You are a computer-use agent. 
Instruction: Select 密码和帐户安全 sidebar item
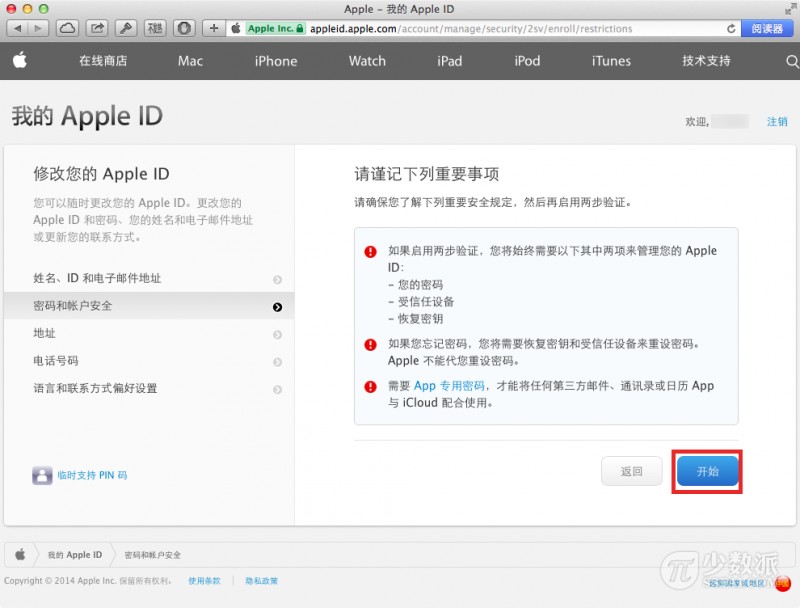pos(149,306)
